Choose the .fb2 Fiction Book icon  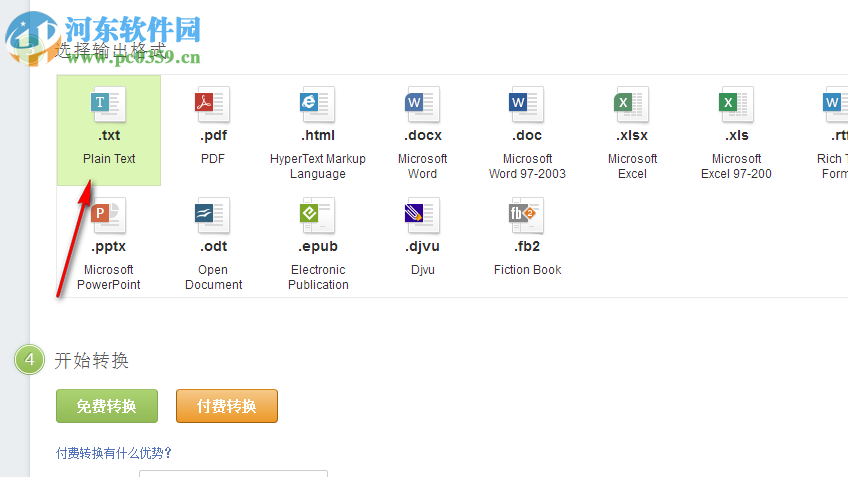coord(527,215)
